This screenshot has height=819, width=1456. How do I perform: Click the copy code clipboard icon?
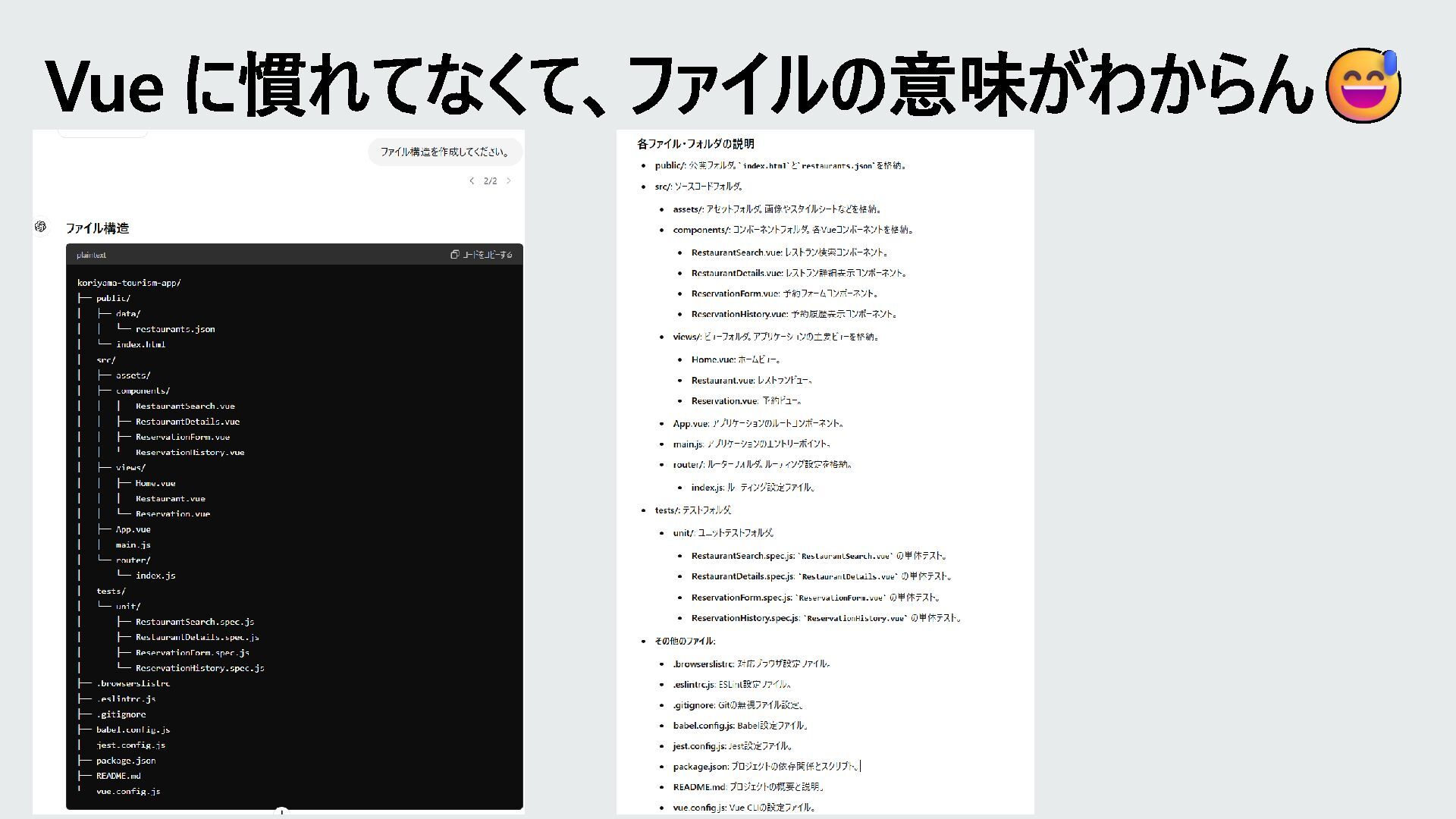tap(454, 255)
